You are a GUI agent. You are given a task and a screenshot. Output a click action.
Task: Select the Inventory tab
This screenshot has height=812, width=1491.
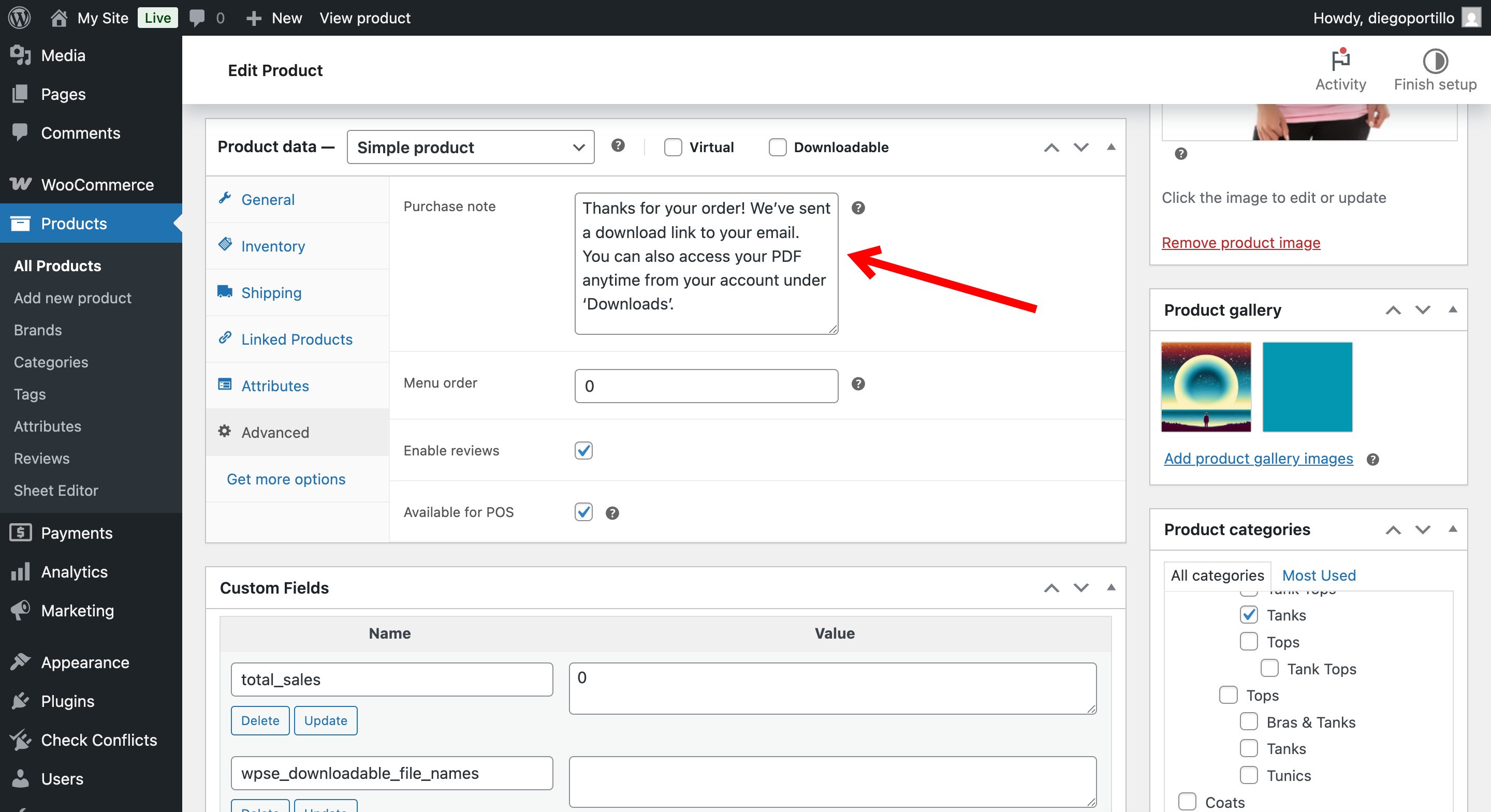click(x=273, y=246)
